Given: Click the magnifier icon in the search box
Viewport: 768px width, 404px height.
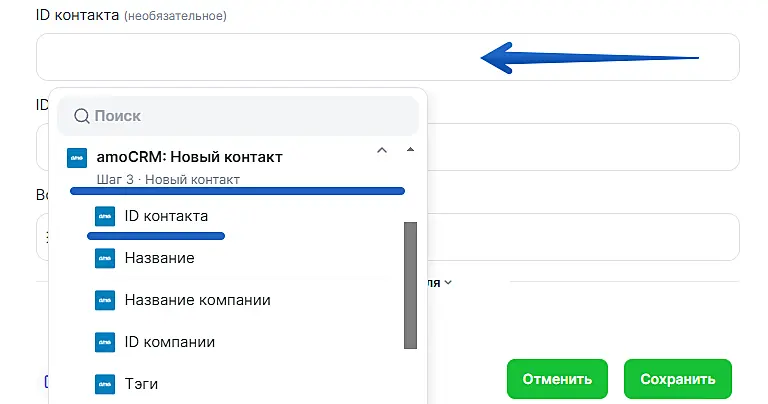Looking at the screenshot, I should [82, 117].
